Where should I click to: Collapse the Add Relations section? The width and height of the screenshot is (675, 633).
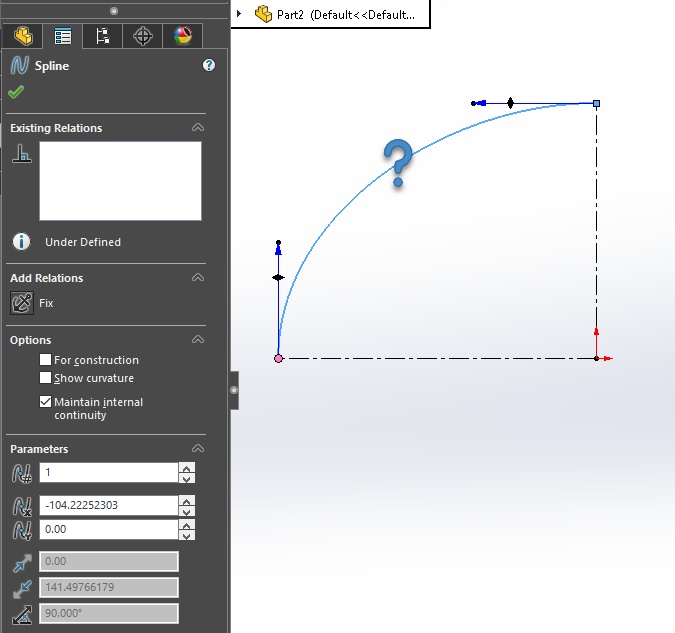[x=198, y=277]
